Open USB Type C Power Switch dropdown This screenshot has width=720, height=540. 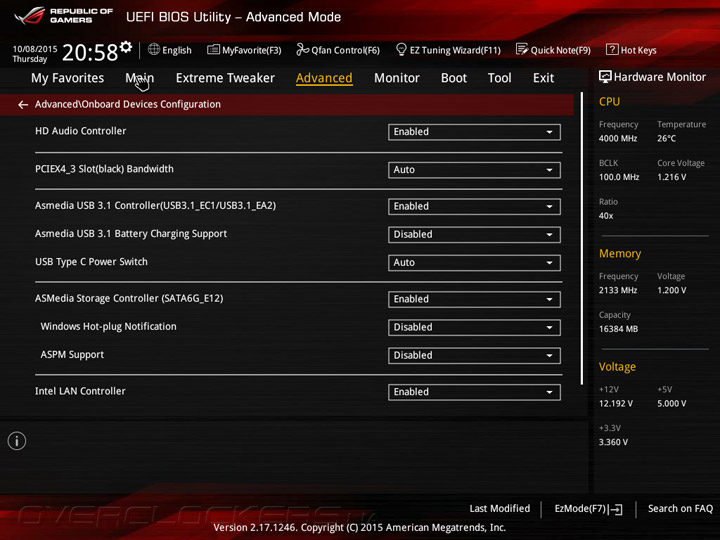(x=474, y=263)
